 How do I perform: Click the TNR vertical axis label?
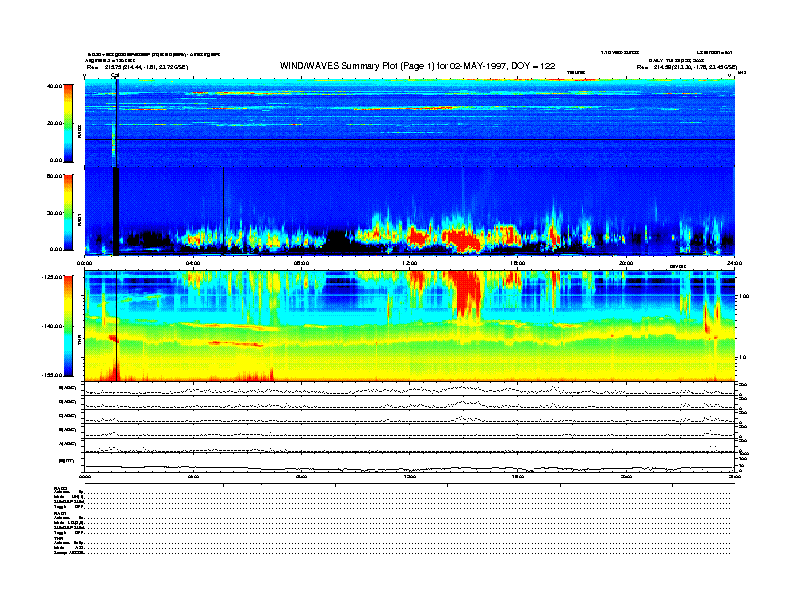(79, 342)
